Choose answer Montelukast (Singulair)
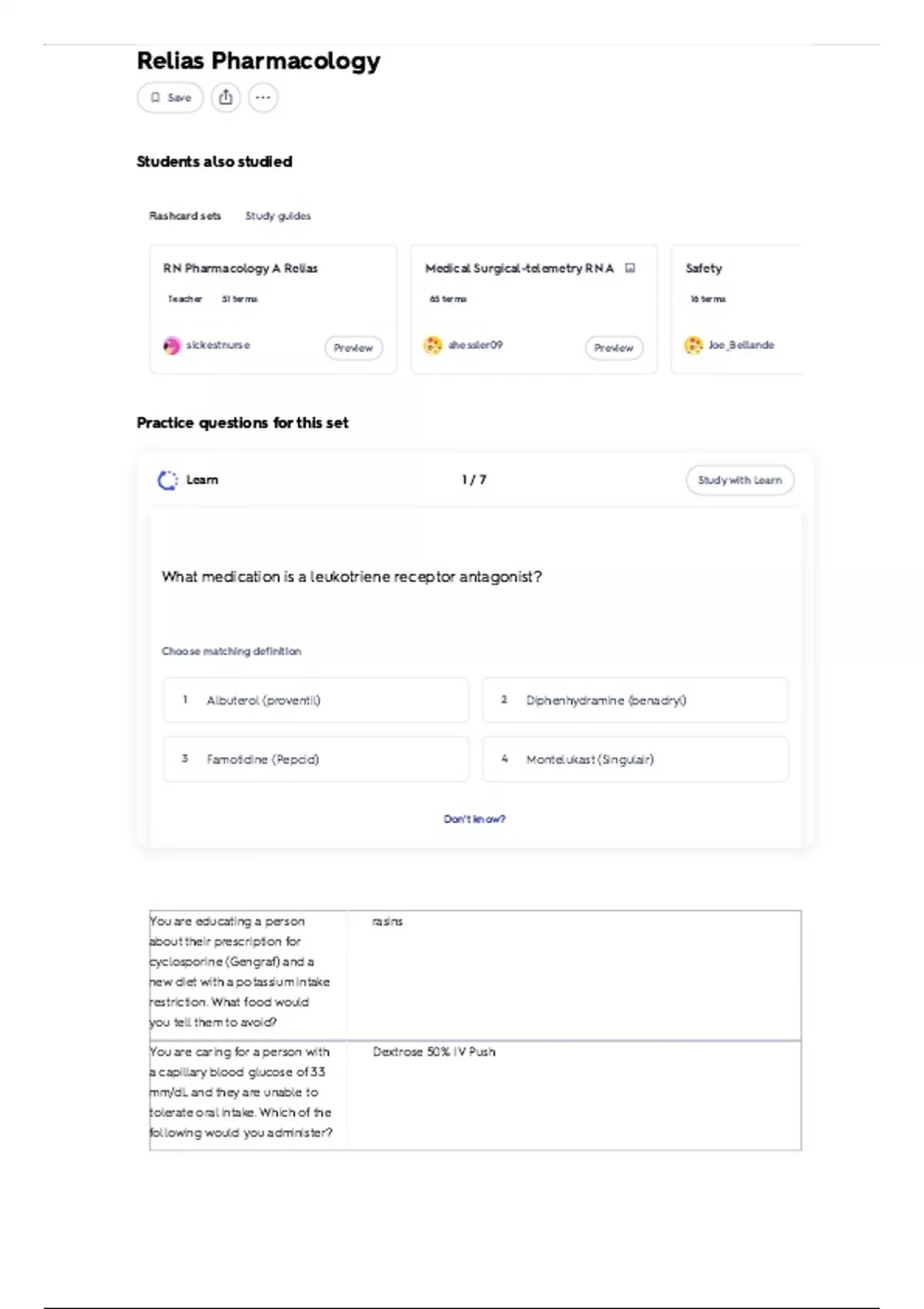 pyautogui.click(x=635, y=759)
